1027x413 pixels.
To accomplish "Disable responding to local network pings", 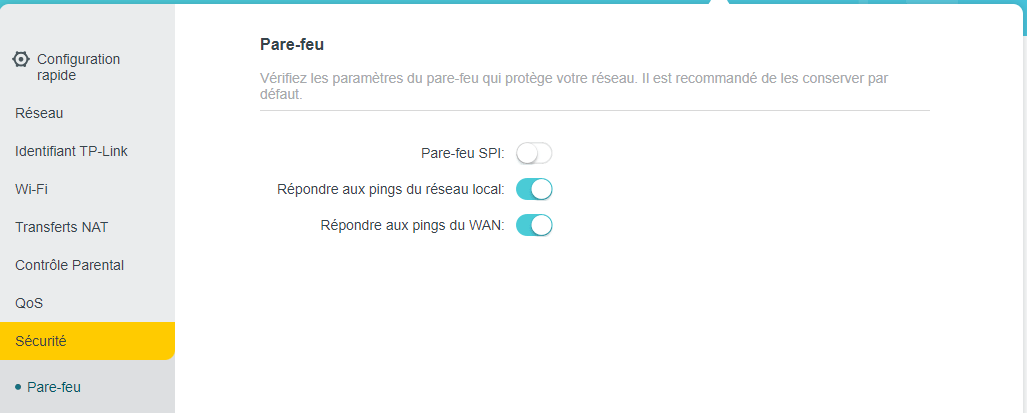I will [534, 189].
